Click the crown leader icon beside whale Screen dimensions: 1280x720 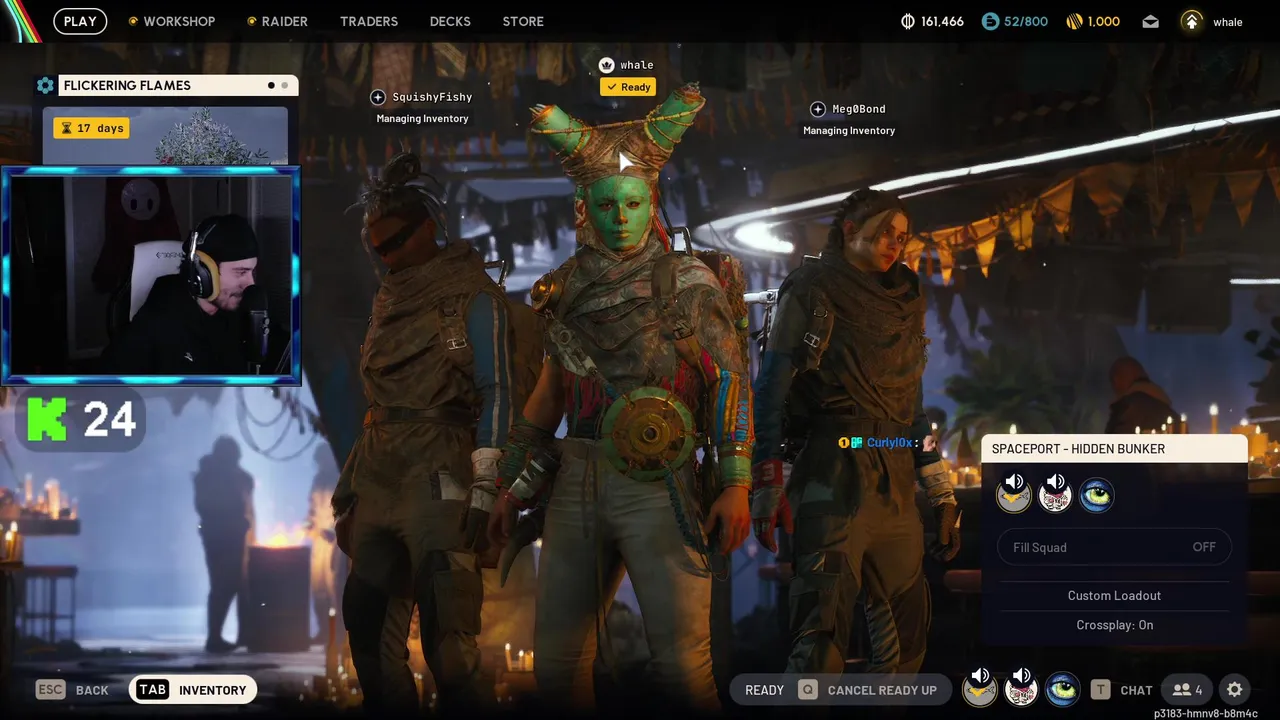tap(606, 65)
